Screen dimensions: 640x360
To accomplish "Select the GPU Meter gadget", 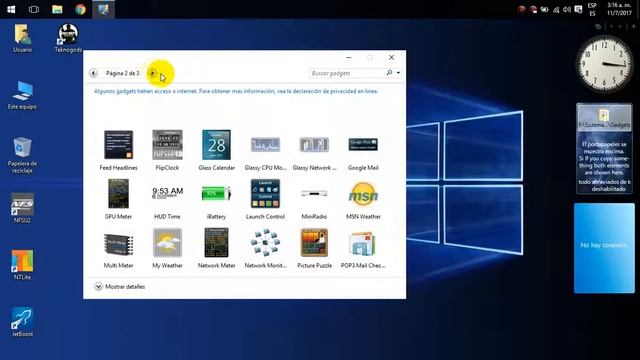I will (x=118, y=199).
